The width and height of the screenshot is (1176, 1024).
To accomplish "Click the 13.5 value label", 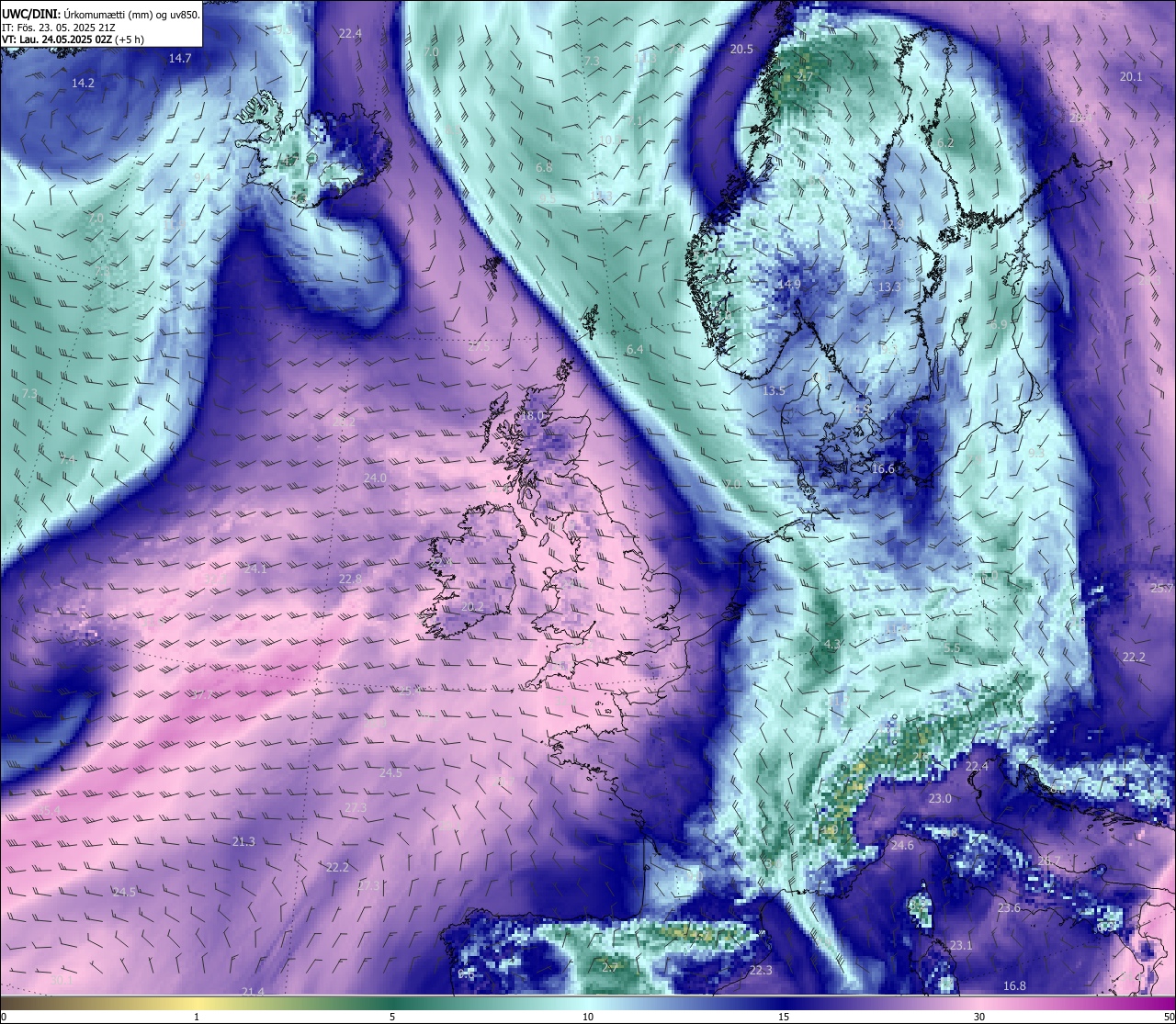I will [774, 390].
